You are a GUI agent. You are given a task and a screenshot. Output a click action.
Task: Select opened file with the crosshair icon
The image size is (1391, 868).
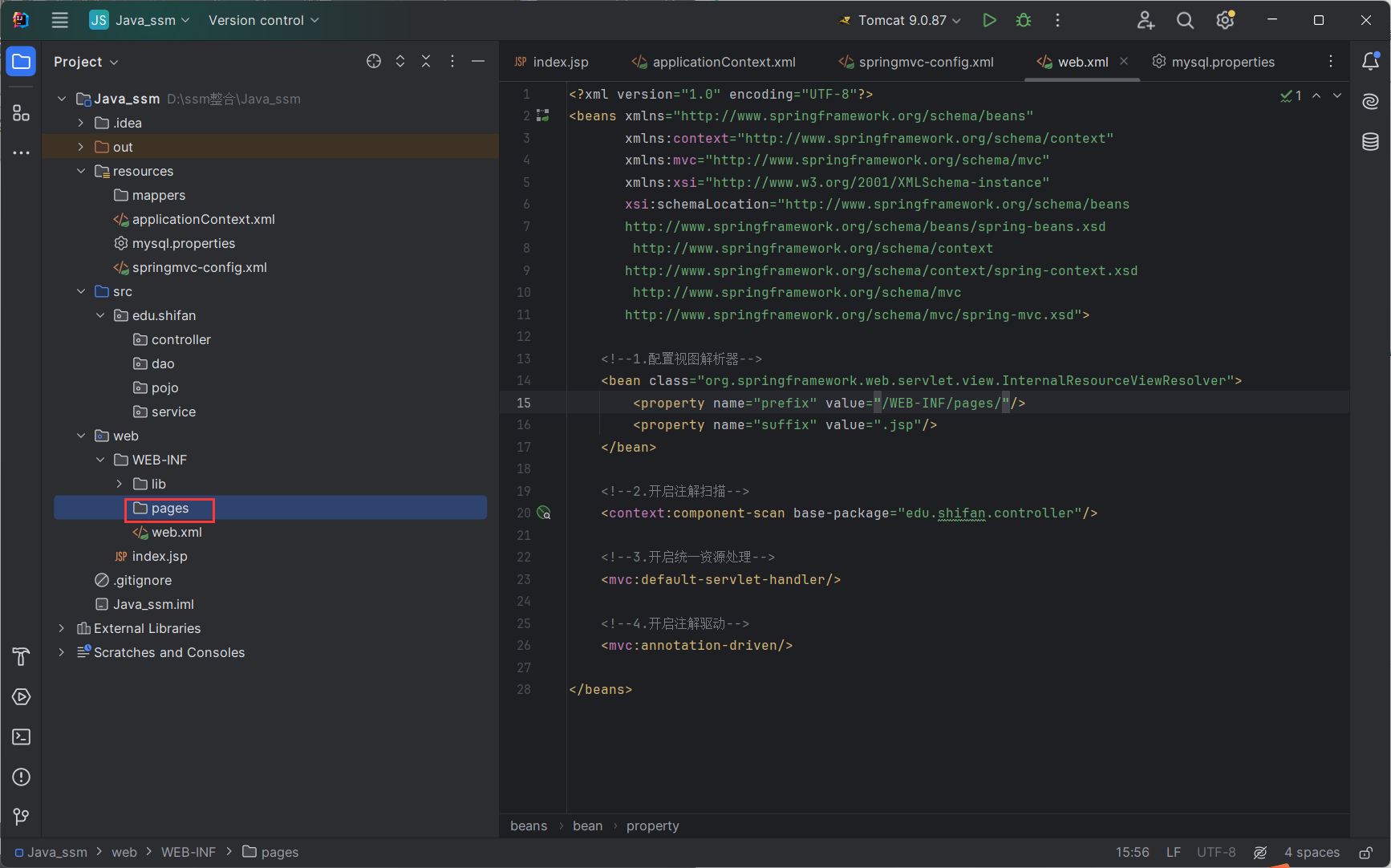374,62
